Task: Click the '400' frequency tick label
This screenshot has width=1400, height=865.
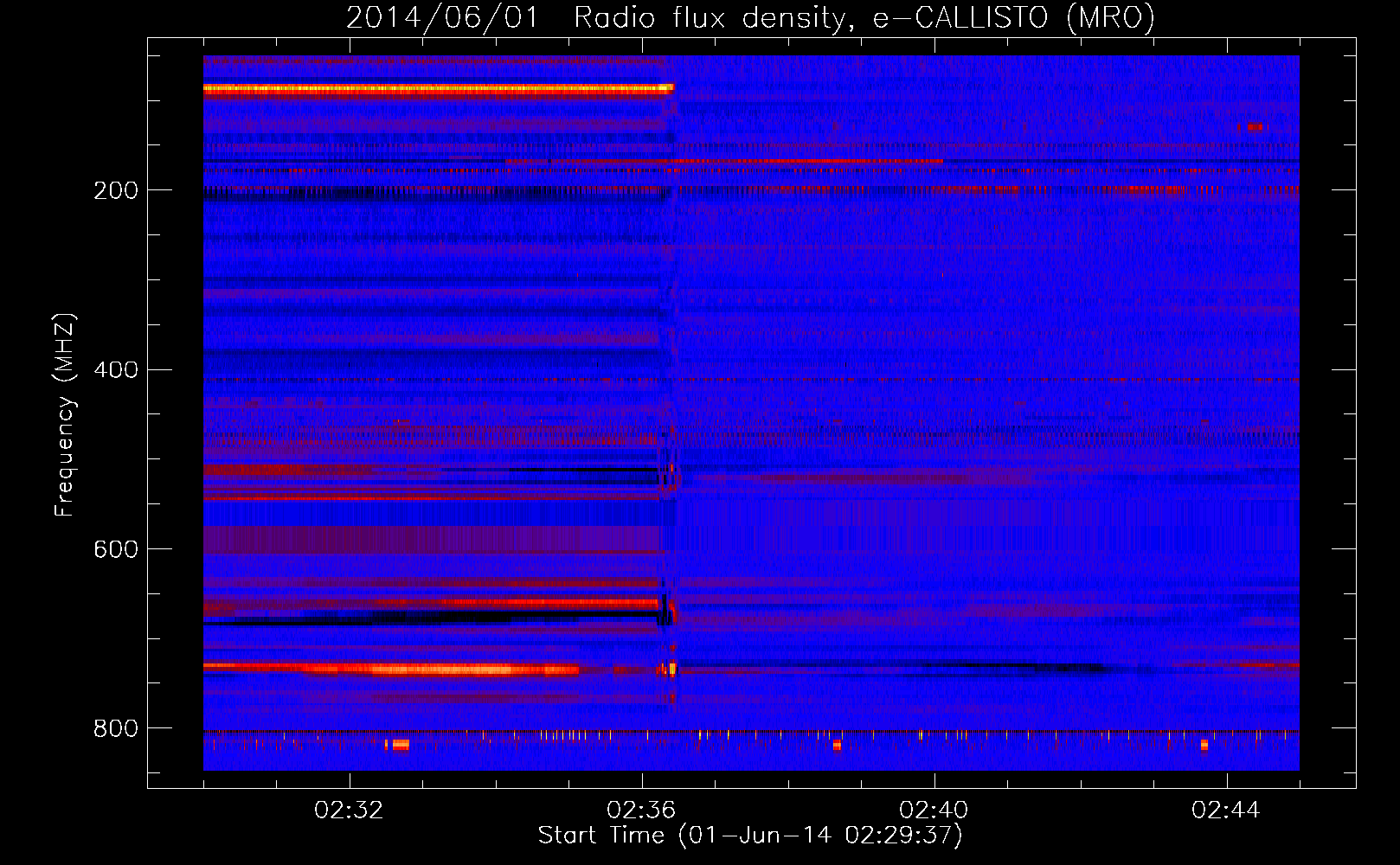Action: point(116,370)
